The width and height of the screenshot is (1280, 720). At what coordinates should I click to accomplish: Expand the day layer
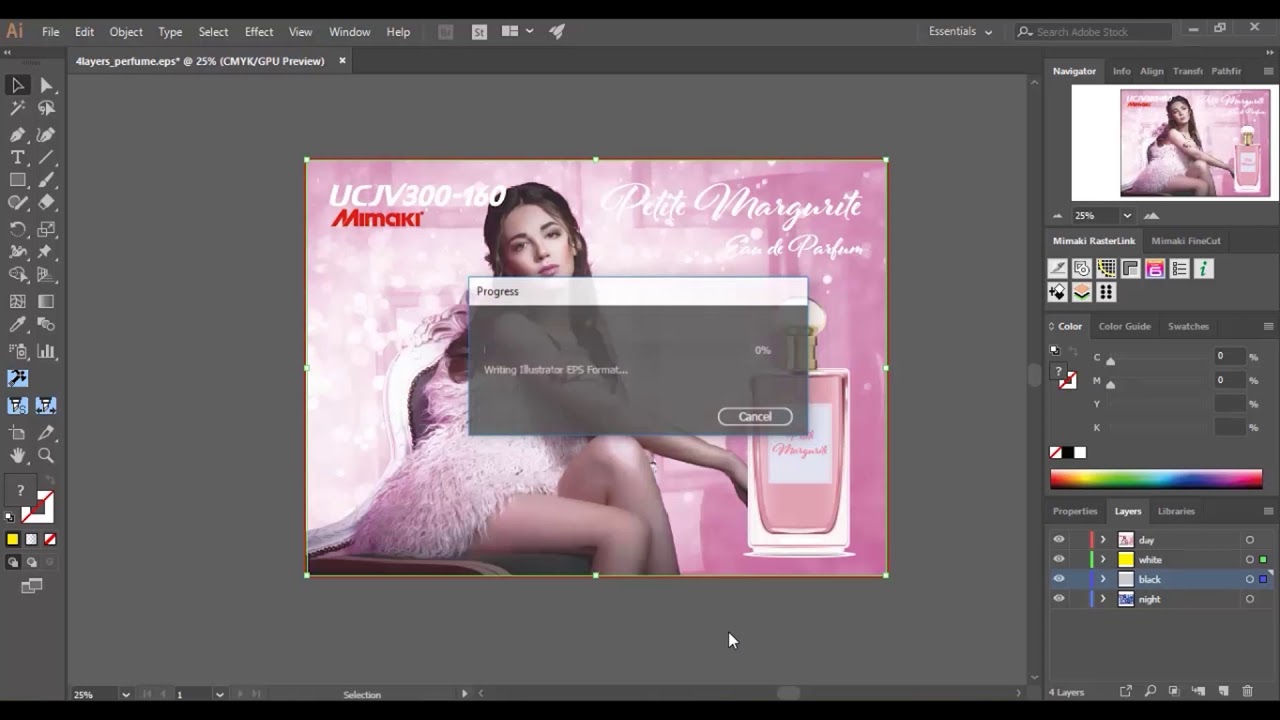(x=1103, y=539)
